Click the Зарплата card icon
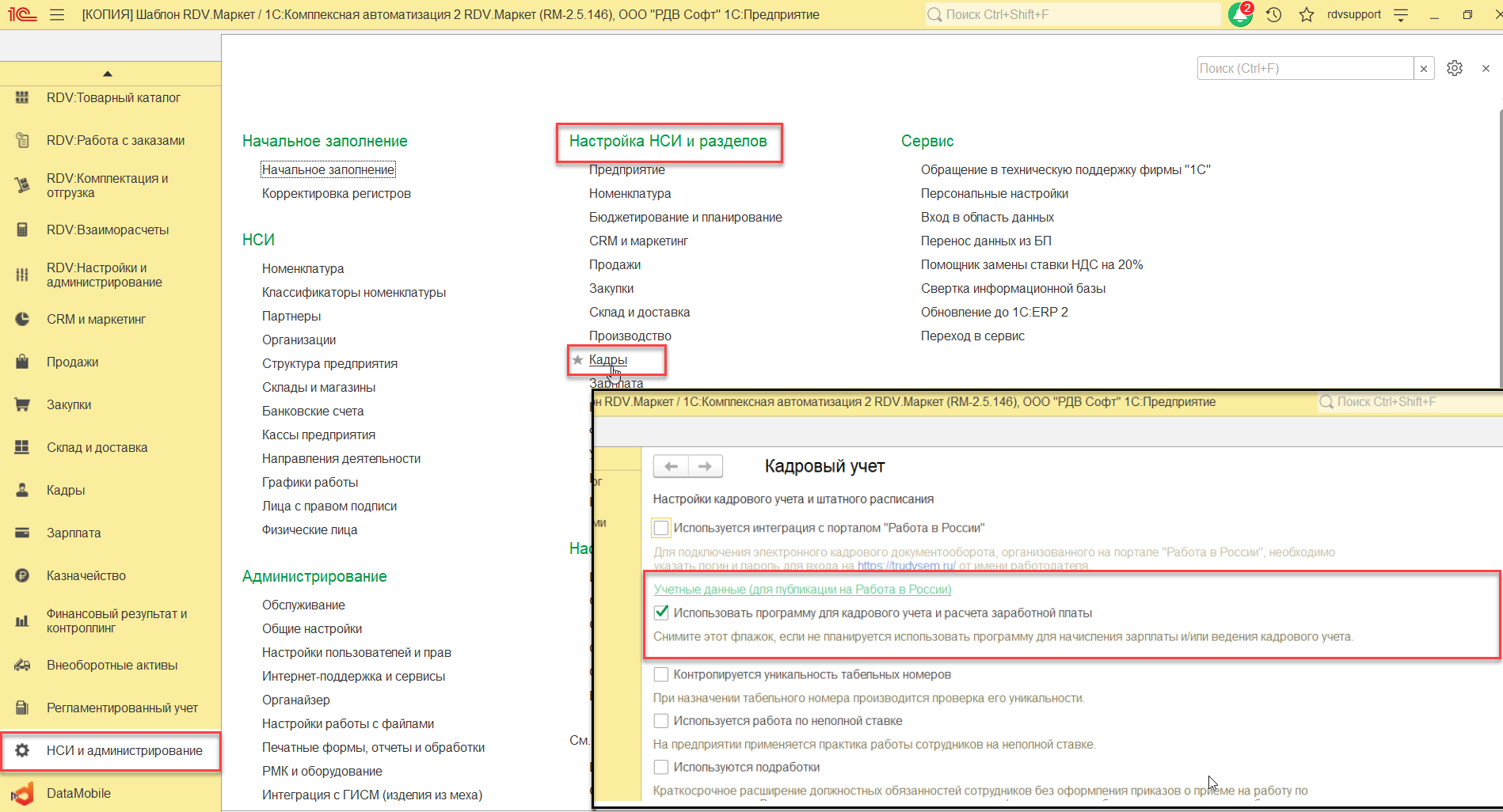Viewport: 1503px width, 812px height. pyautogui.click(x=22, y=533)
